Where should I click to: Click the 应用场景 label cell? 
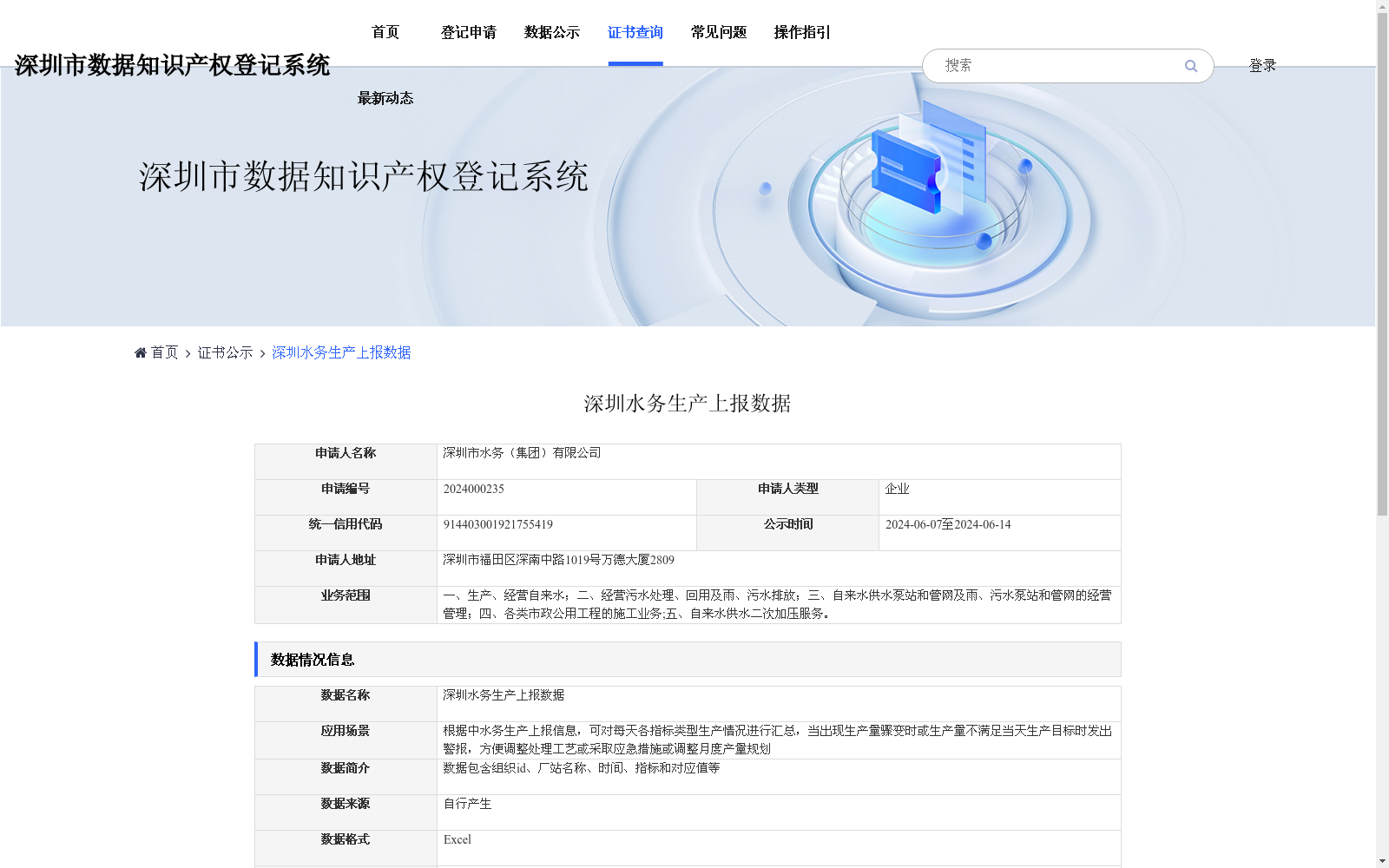(346, 740)
